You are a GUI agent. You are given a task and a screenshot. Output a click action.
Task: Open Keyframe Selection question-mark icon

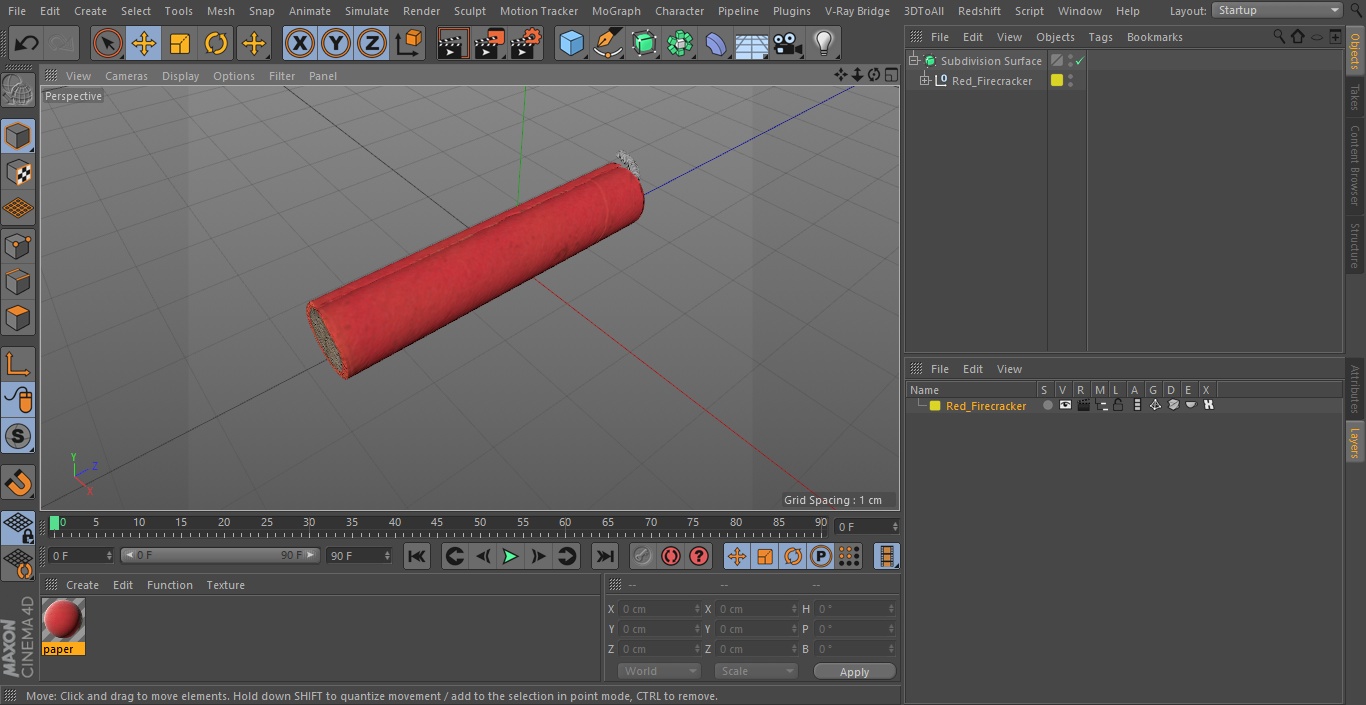tap(699, 556)
